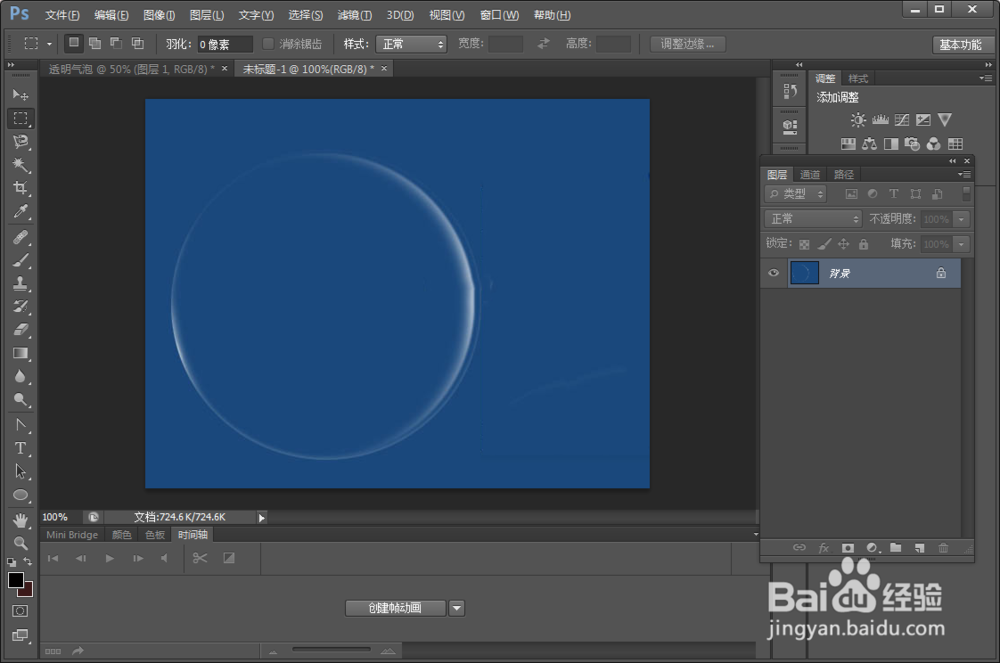Switch to 透明气泡 document tab
The image size is (1000, 663).
click(131, 69)
